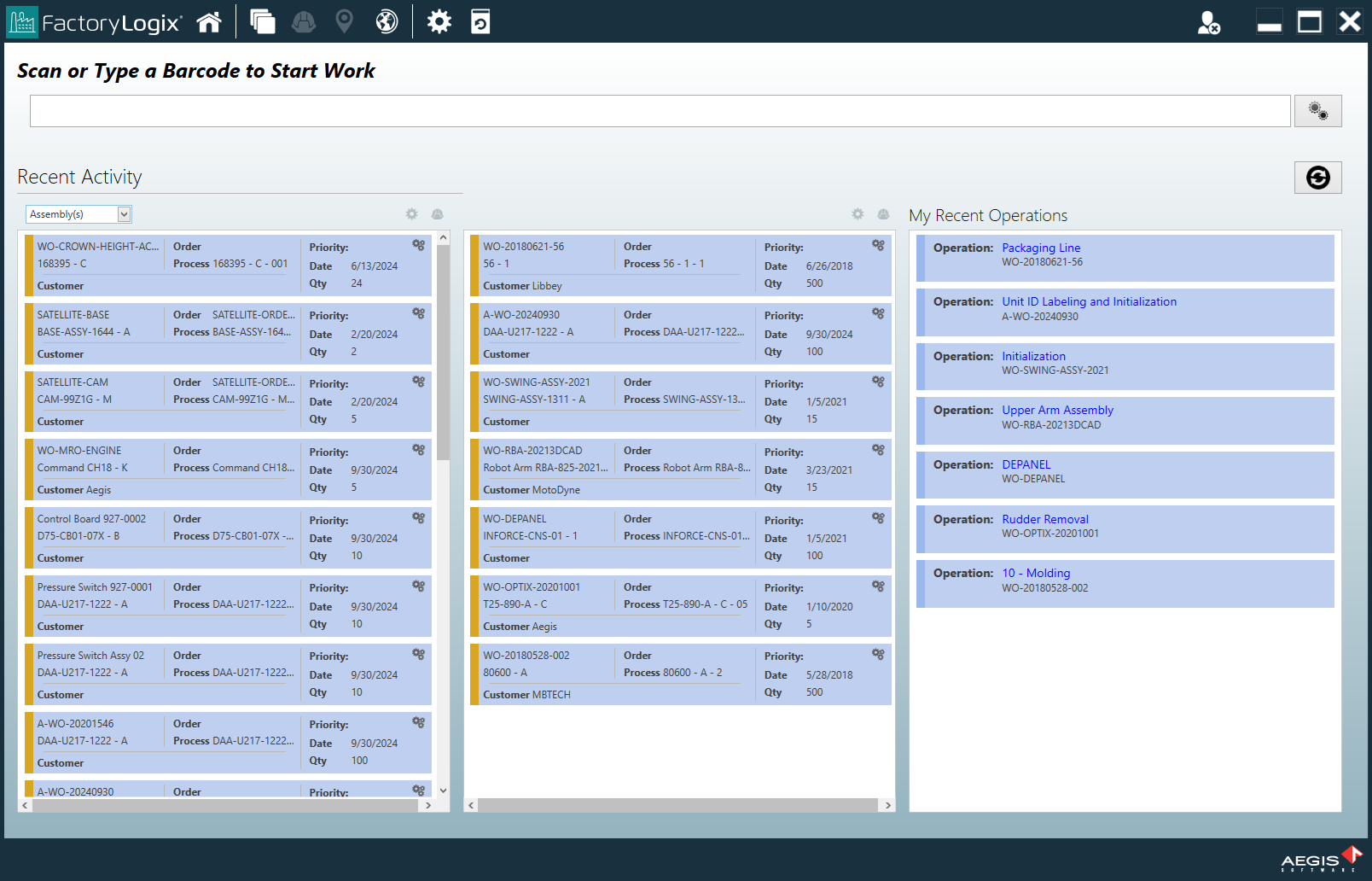Image resolution: width=1372 pixels, height=881 pixels.
Task: Click the location pin toolbar icon
Action: [344, 21]
